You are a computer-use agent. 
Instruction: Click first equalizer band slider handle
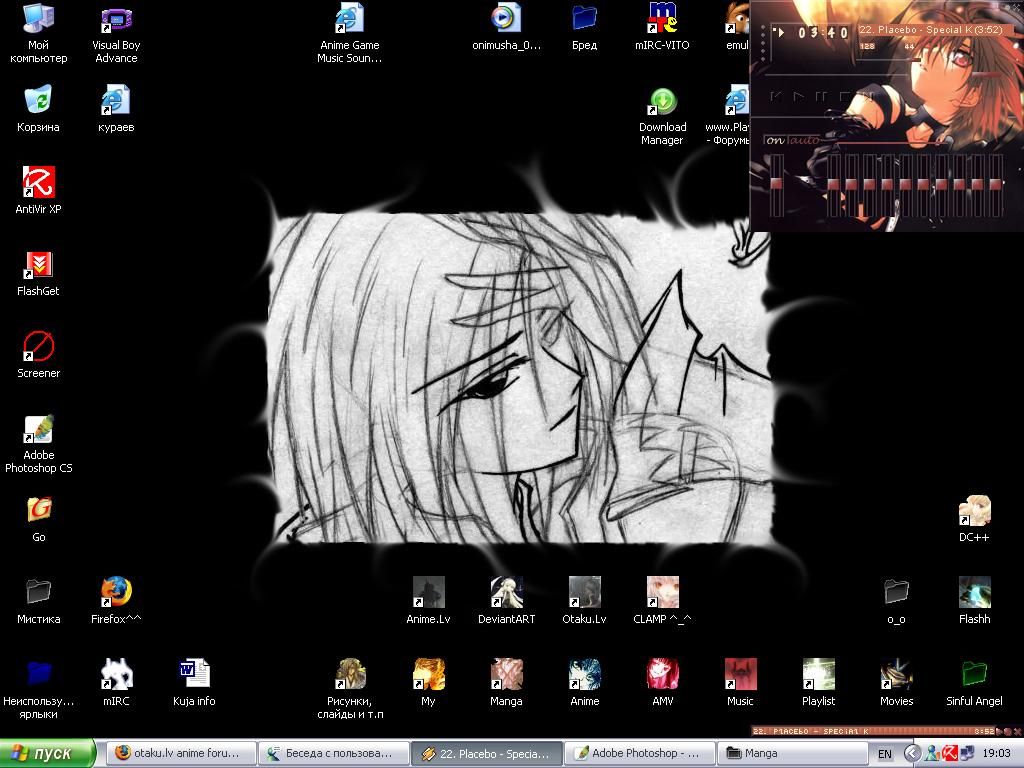(x=833, y=184)
